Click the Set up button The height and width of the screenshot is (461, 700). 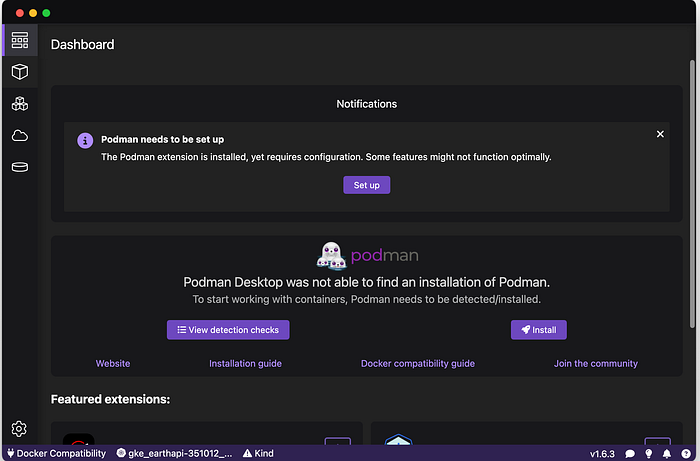[367, 185]
